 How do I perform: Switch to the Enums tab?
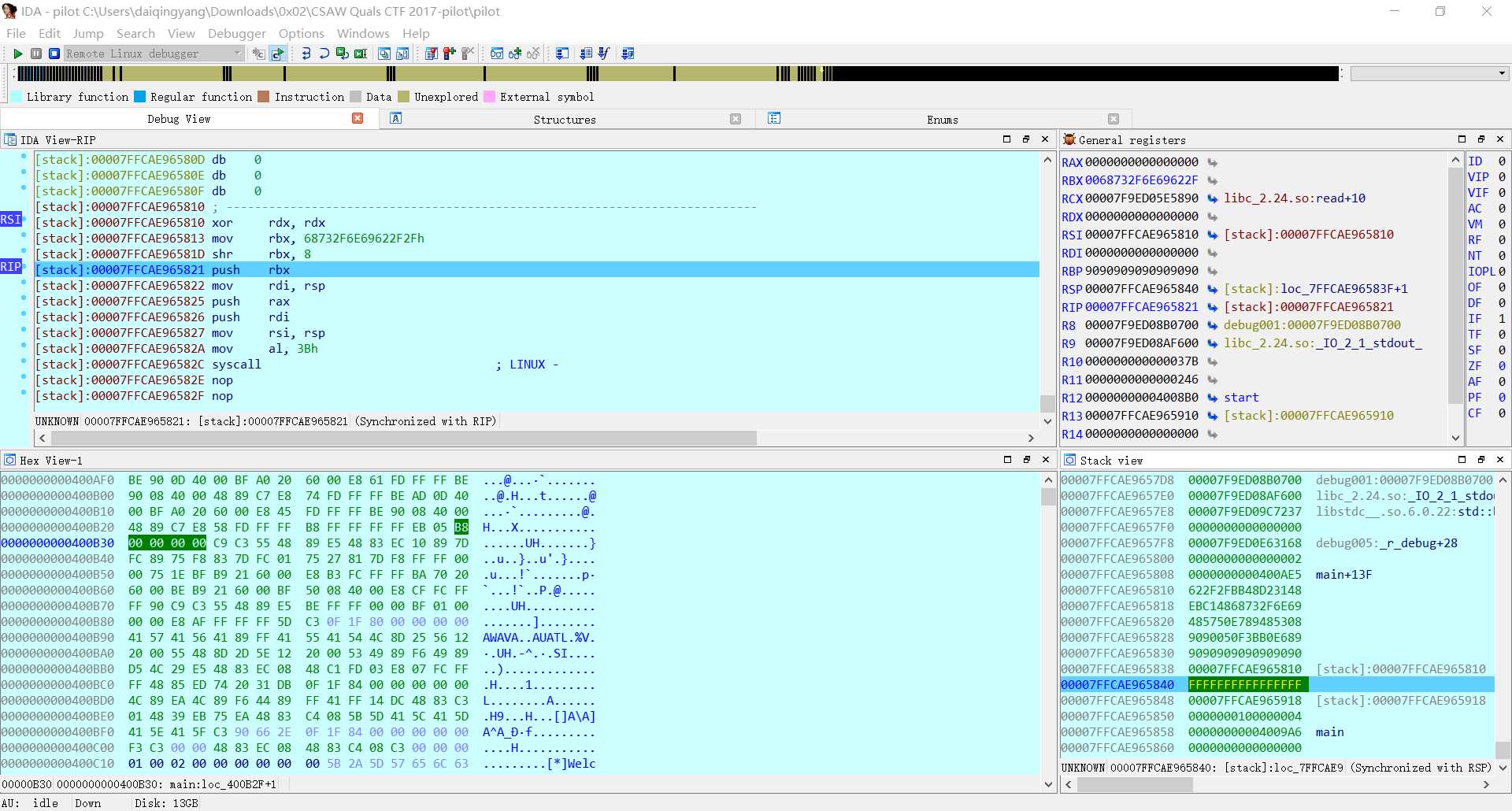coord(943,120)
